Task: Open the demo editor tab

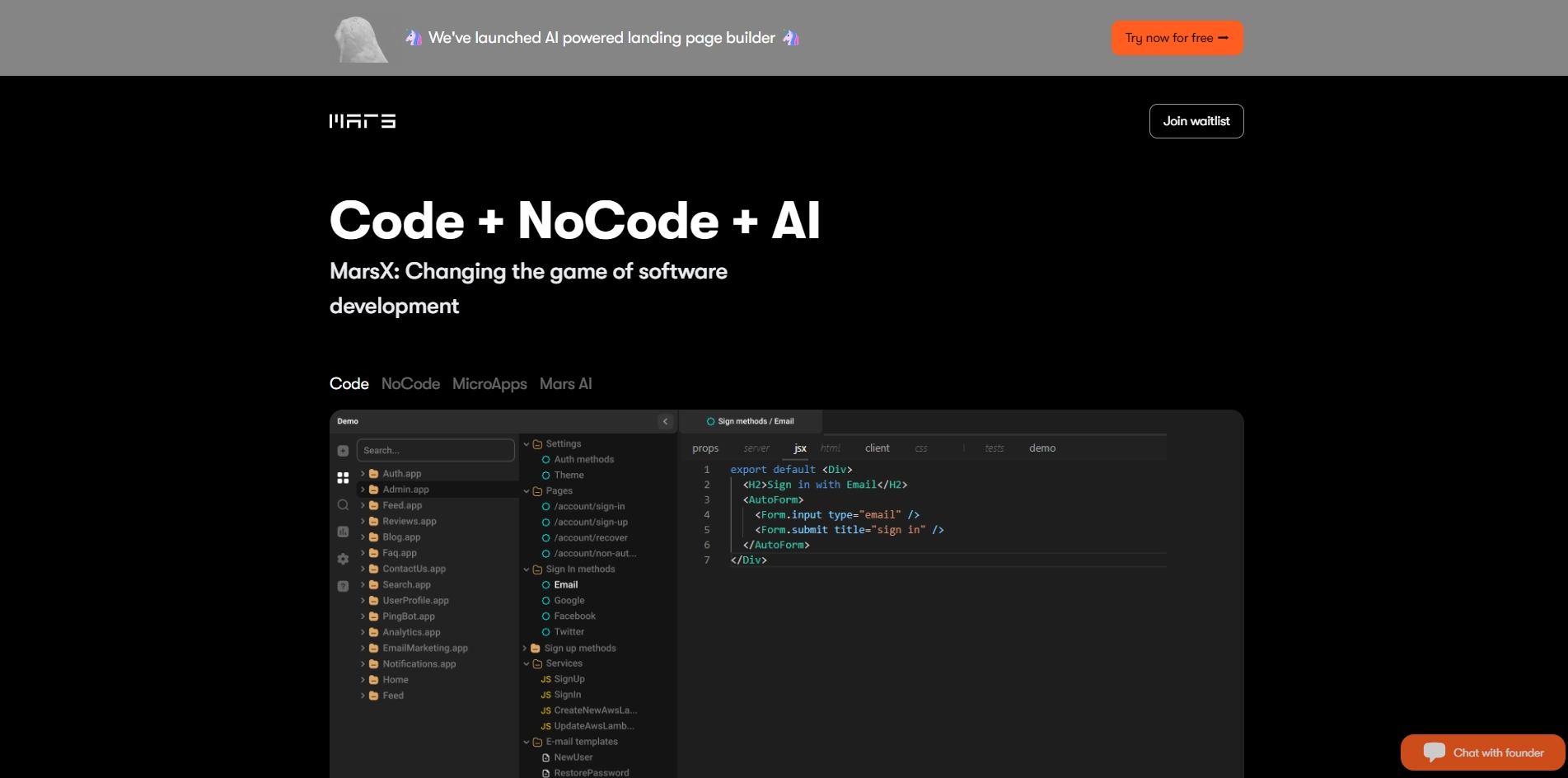Action: [x=1042, y=448]
